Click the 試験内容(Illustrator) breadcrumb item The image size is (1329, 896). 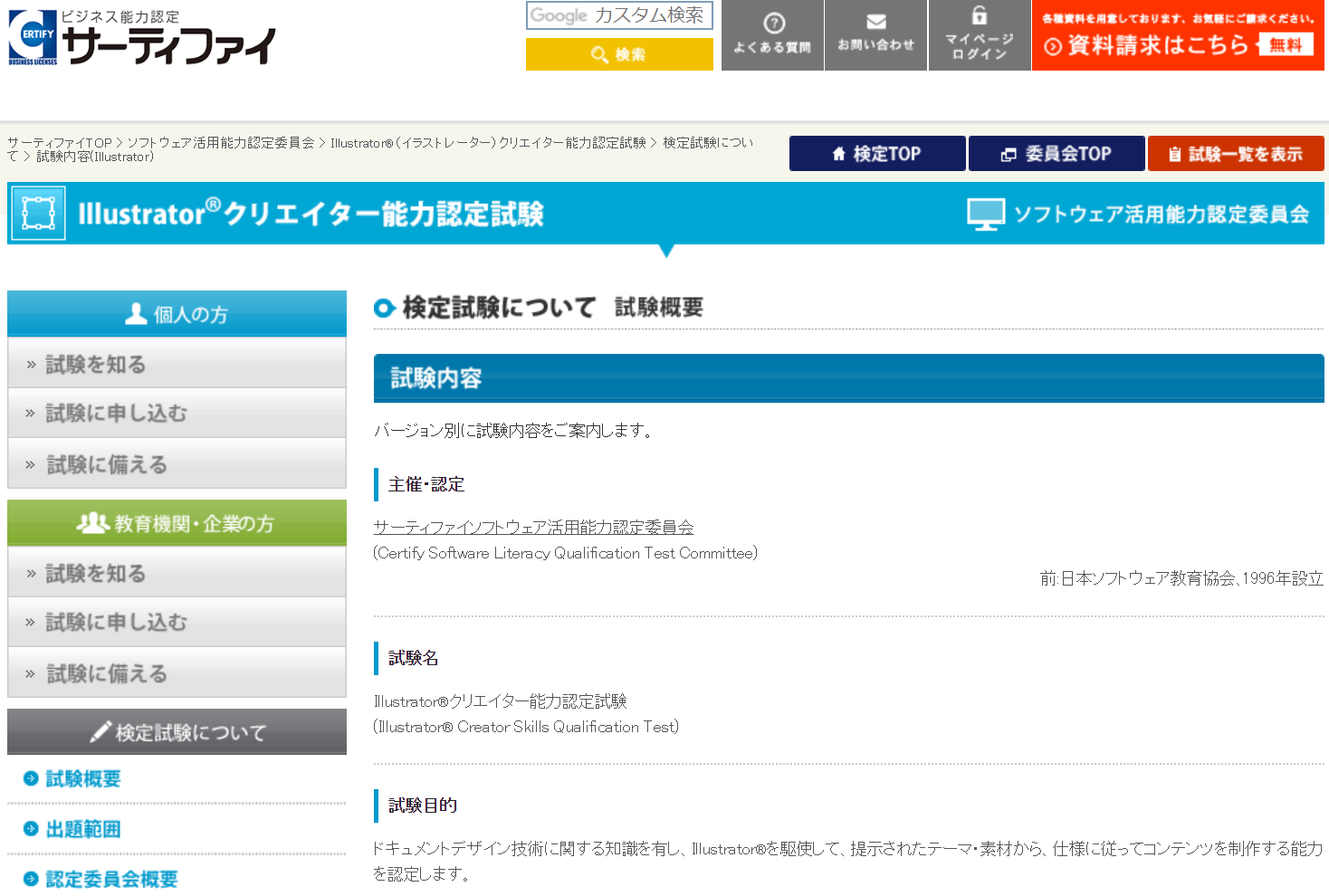pos(95,157)
